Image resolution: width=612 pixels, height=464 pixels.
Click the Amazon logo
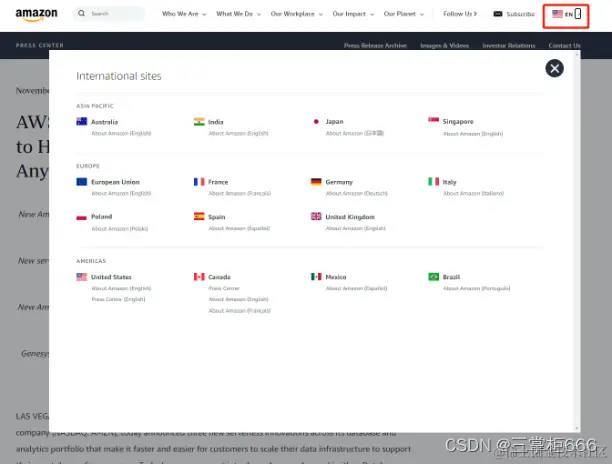pos(36,15)
